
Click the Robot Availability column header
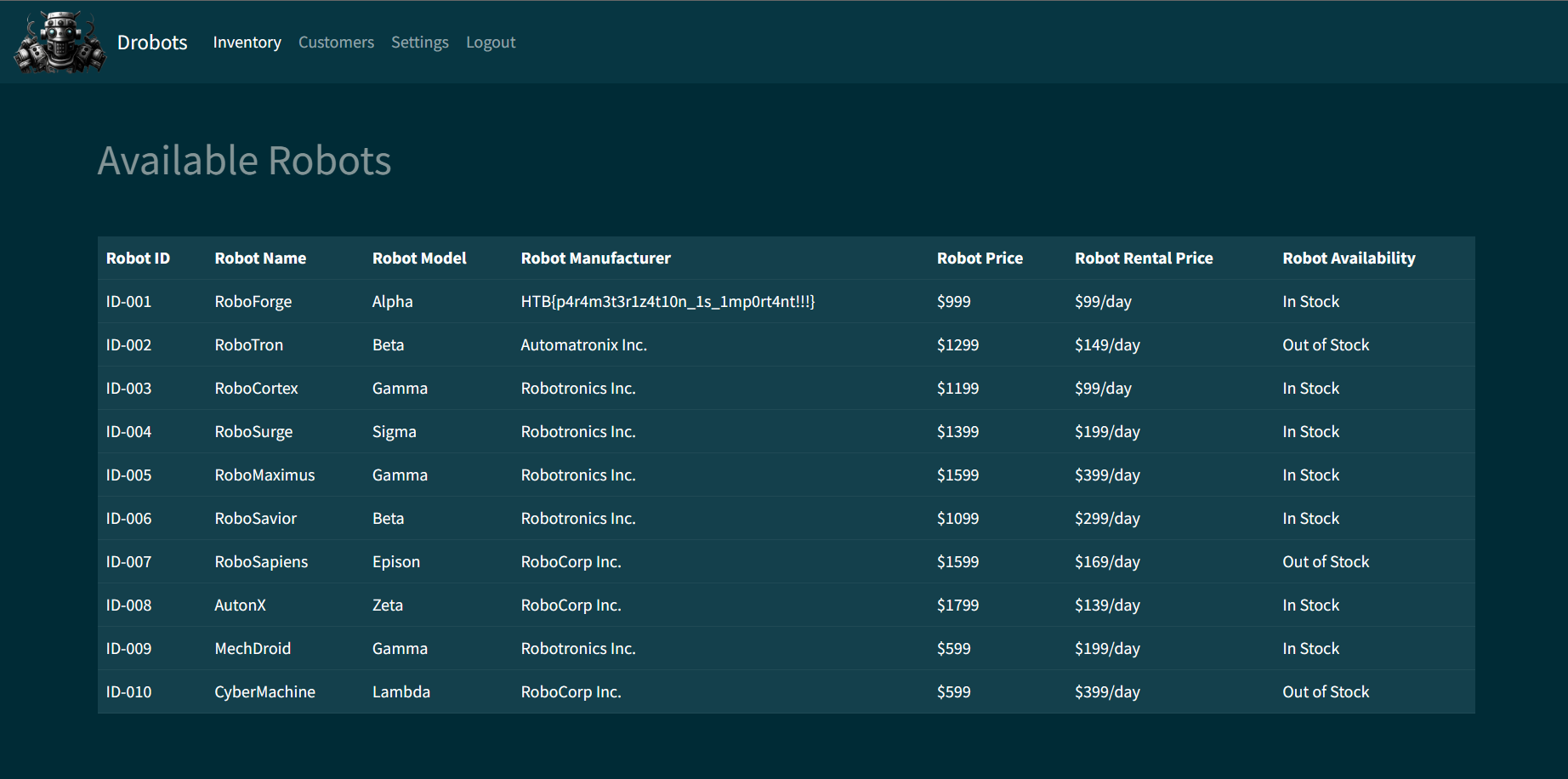pos(1348,259)
